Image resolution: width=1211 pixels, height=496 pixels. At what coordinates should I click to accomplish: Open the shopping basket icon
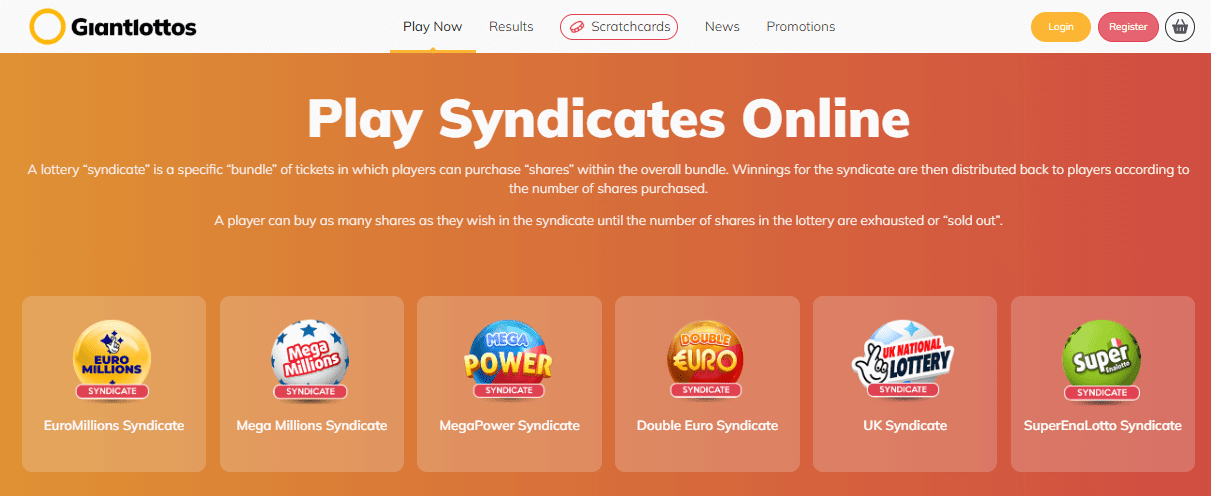tap(1180, 27)
